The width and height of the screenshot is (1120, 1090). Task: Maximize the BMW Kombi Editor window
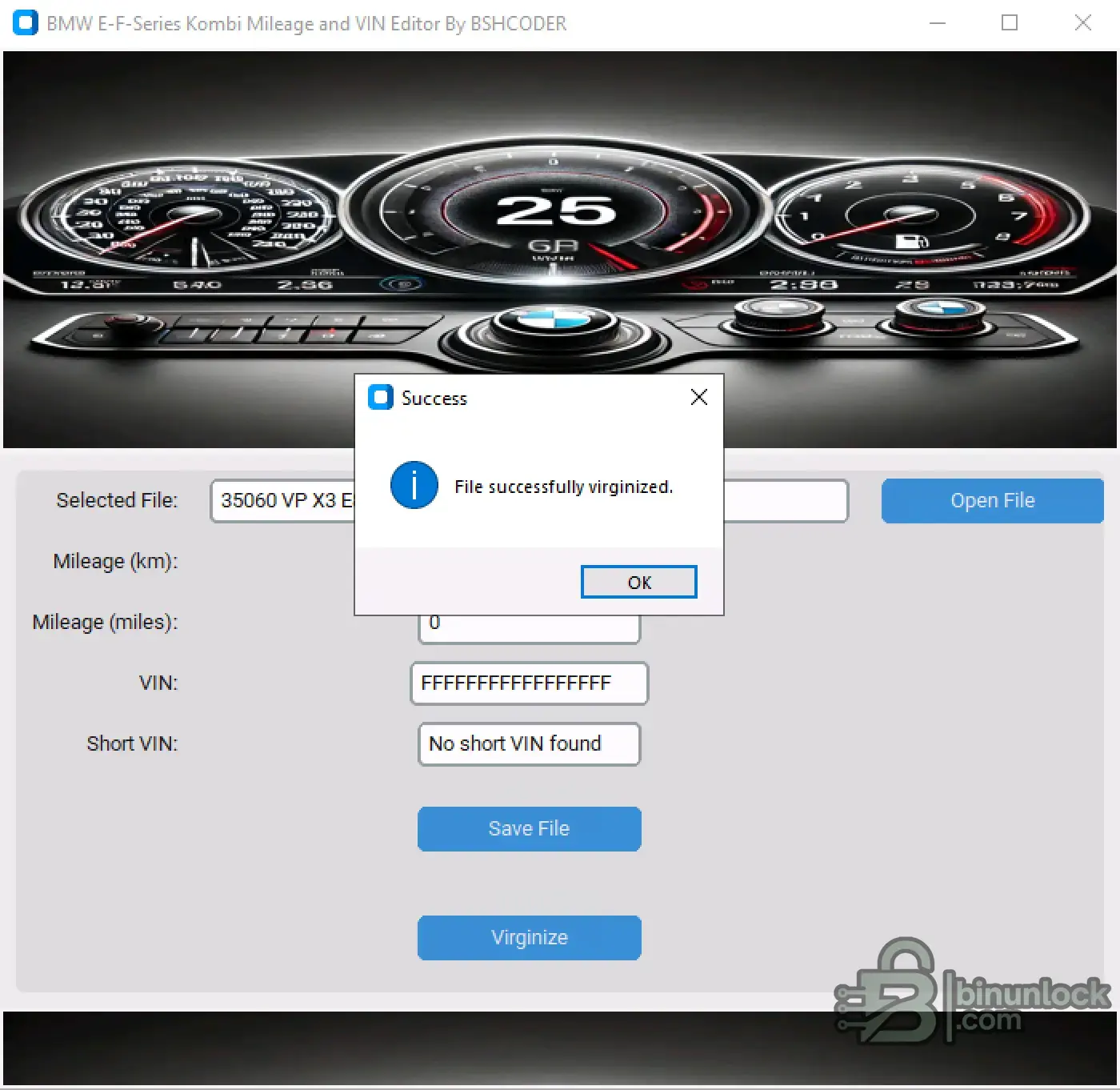[x=1010, y=23]
